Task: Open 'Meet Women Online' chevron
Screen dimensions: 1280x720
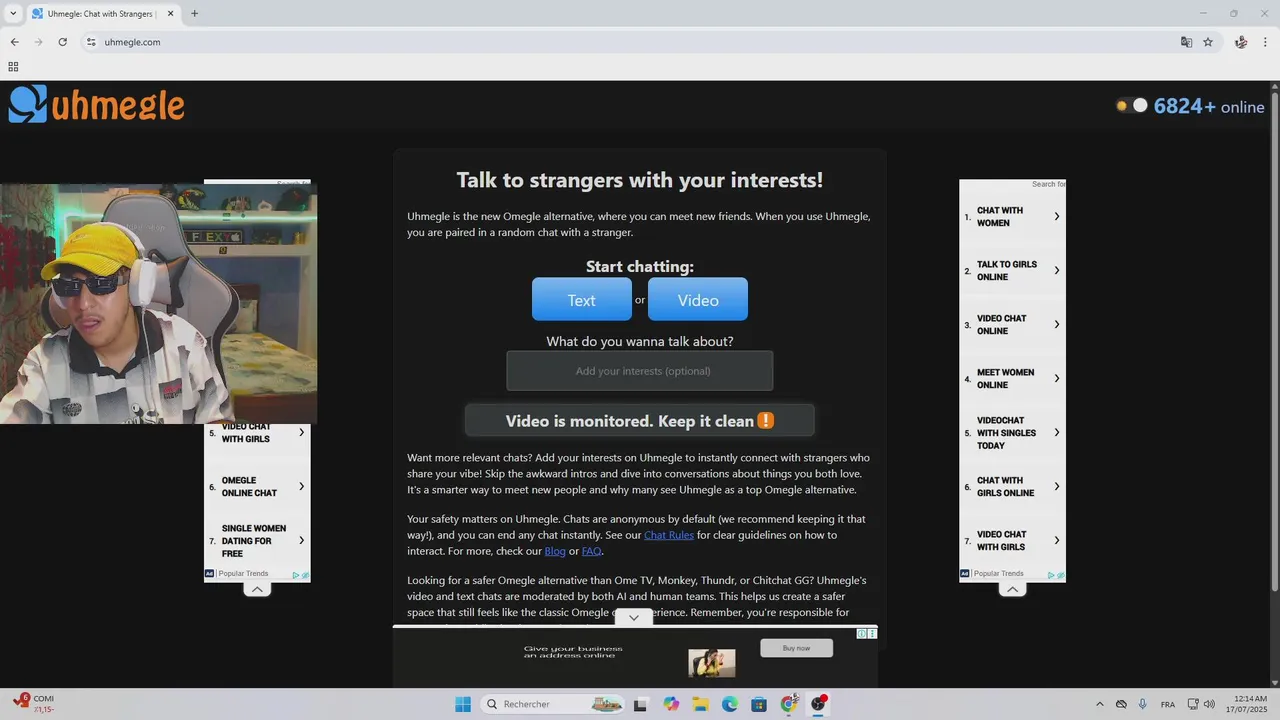Action: point(1057,379)
